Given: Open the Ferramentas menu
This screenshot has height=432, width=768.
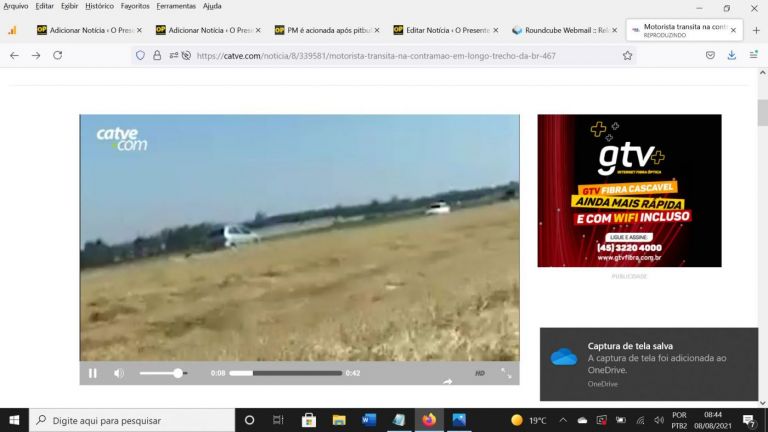Looking at the screenshot, I should click(x=176, y=6).
